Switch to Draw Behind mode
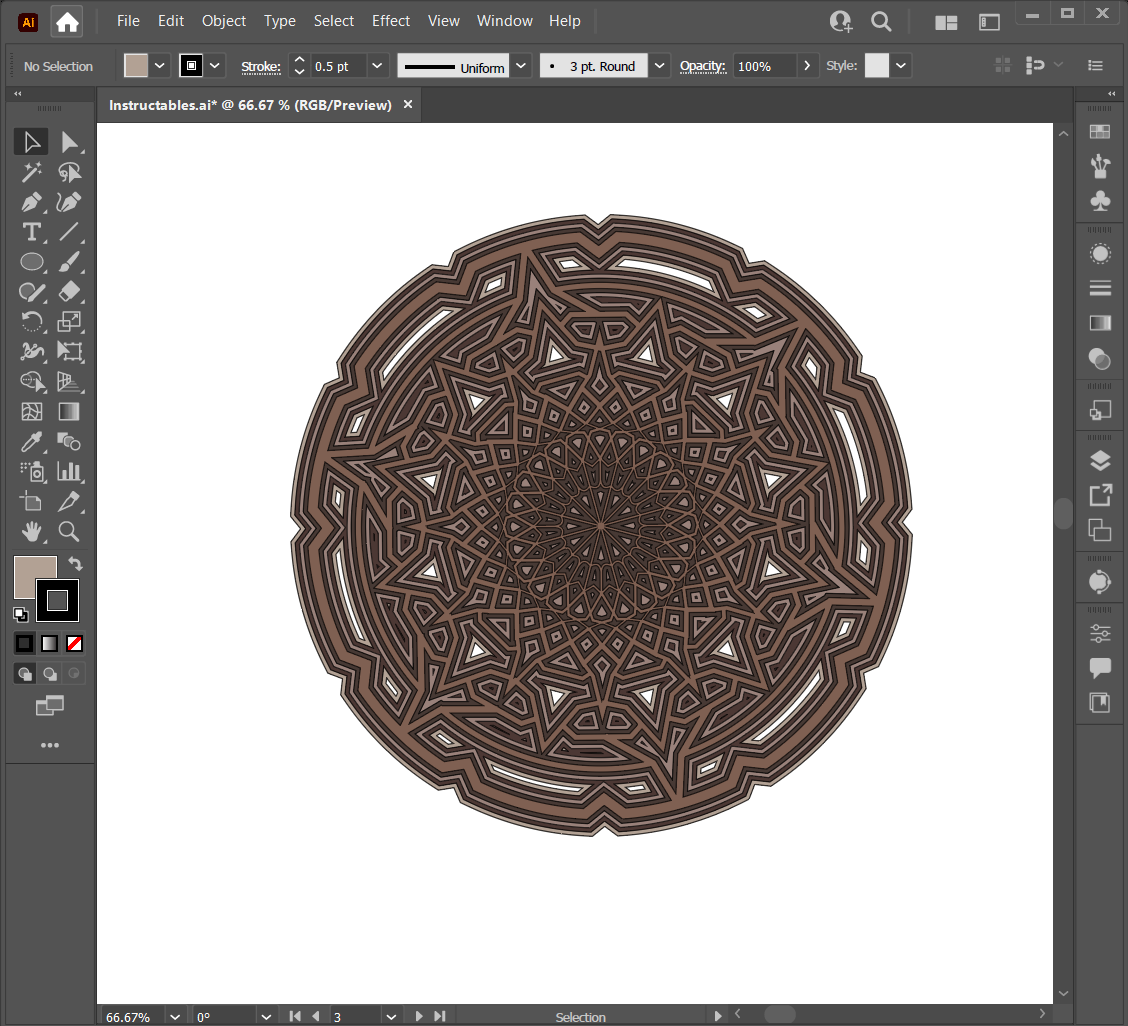The image size is (1128, 1026). click(x=50, y=674)
